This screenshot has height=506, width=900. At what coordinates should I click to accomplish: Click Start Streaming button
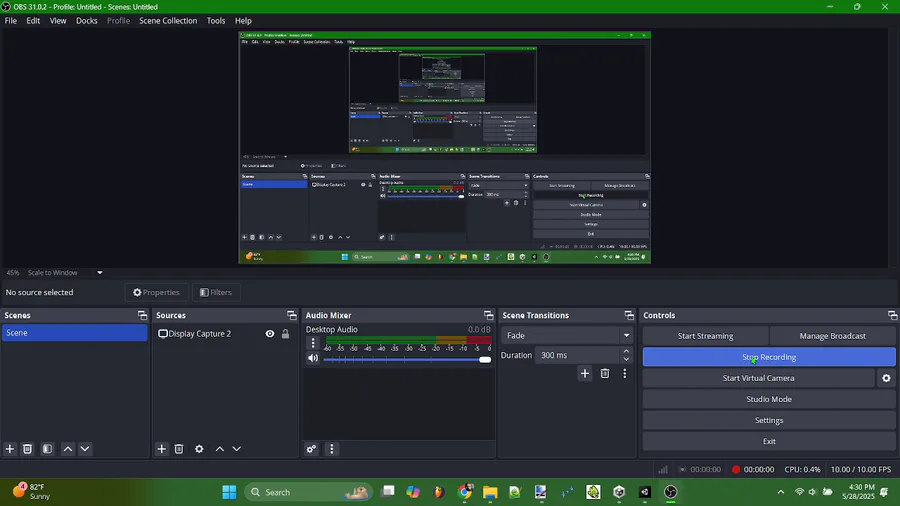click(x=705, y=336)
